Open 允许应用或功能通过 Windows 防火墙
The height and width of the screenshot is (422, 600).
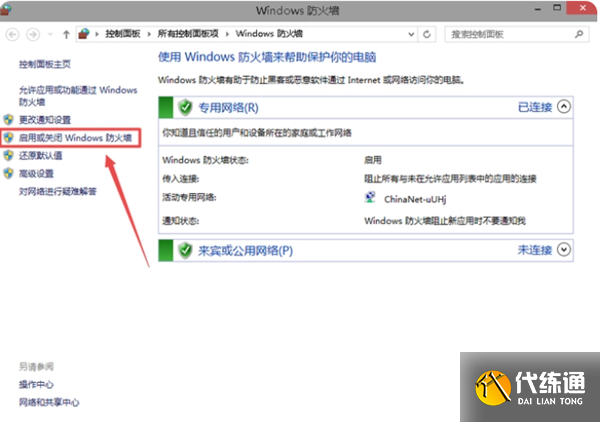pos(77,95)
